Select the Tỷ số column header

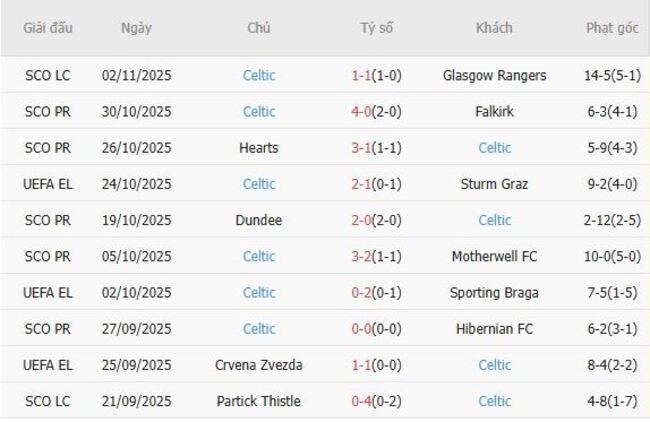(x=377, y=28)
